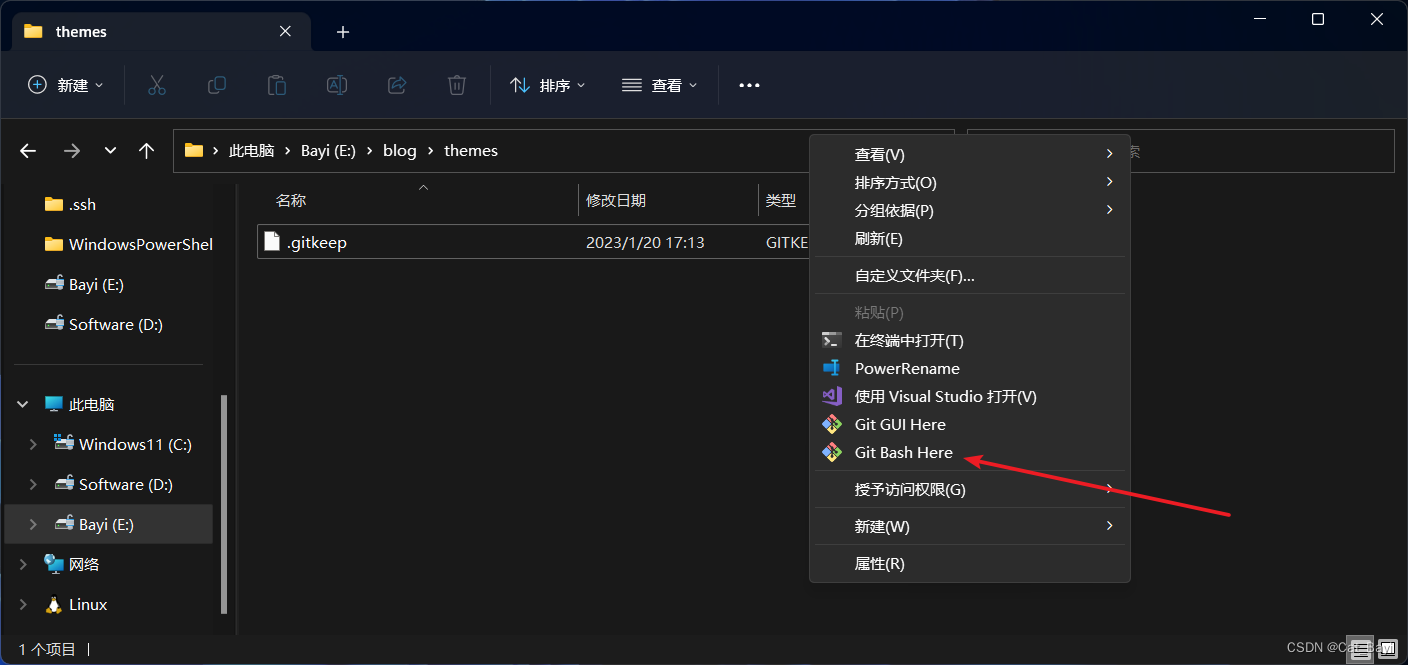Choose Git GUI Here from context menu

(970, 424)
